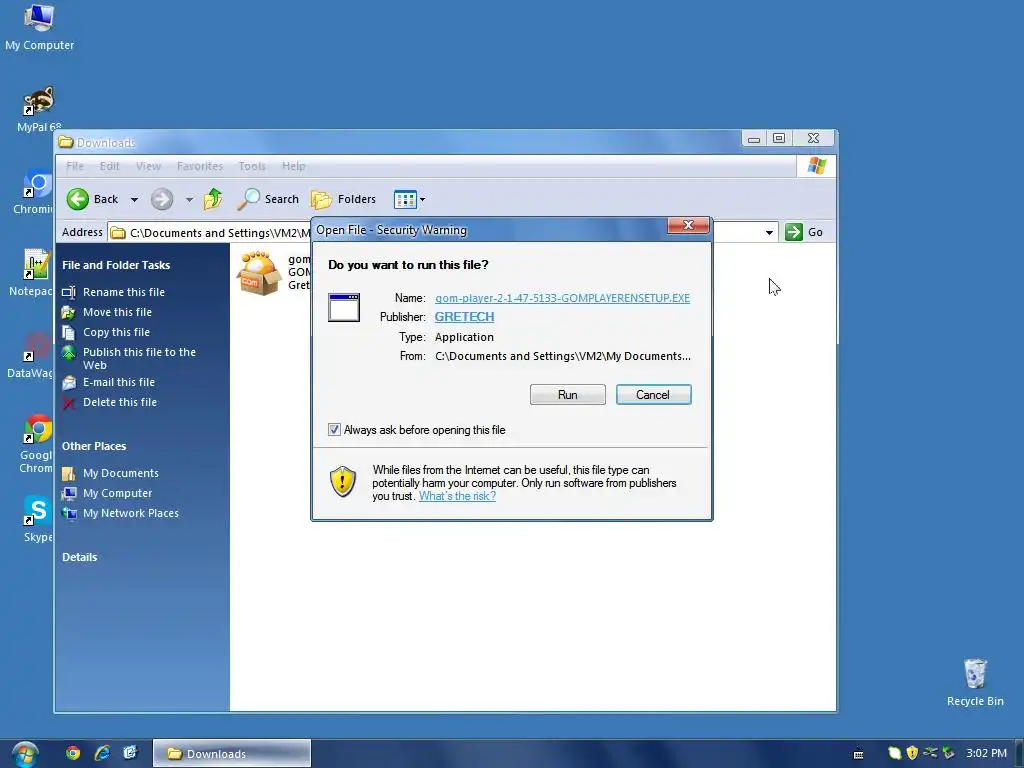This screenshot has width=1024, height=768.
Task: Click the Run button in Security Warning
Action: [568, 394]
